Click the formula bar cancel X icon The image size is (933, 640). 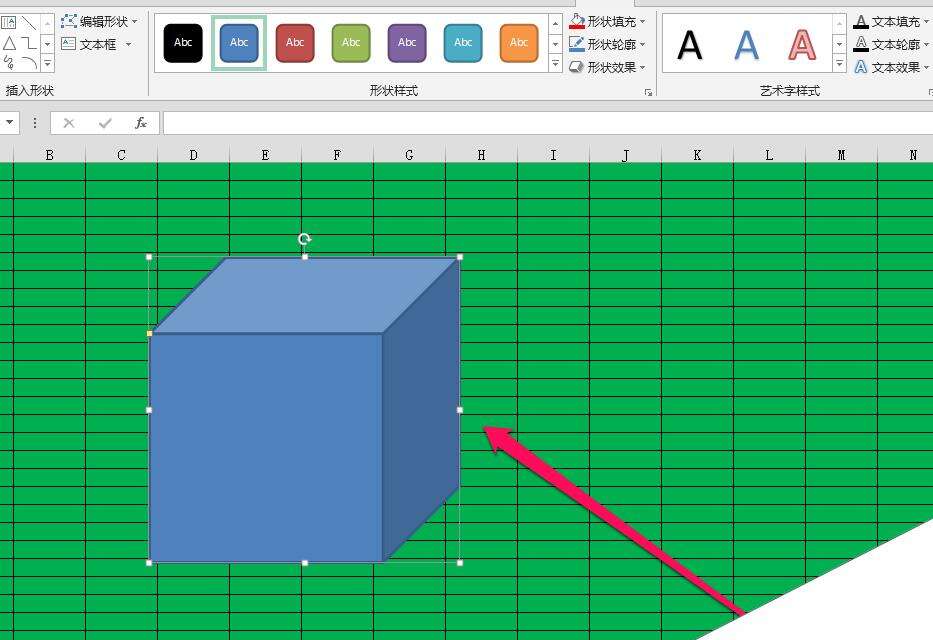point(69,123)
